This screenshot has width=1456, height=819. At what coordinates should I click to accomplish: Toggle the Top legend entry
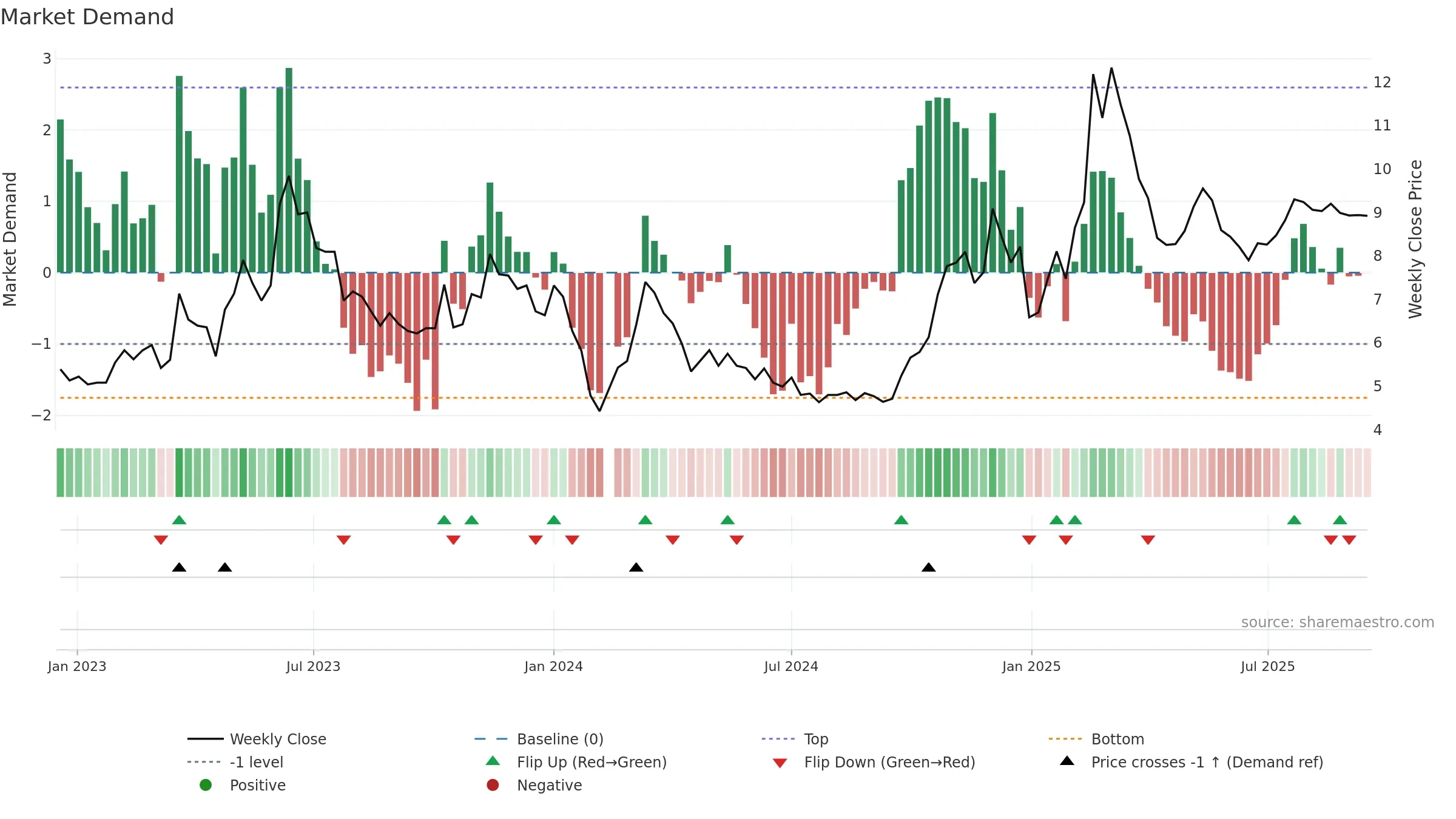(795, 739)
